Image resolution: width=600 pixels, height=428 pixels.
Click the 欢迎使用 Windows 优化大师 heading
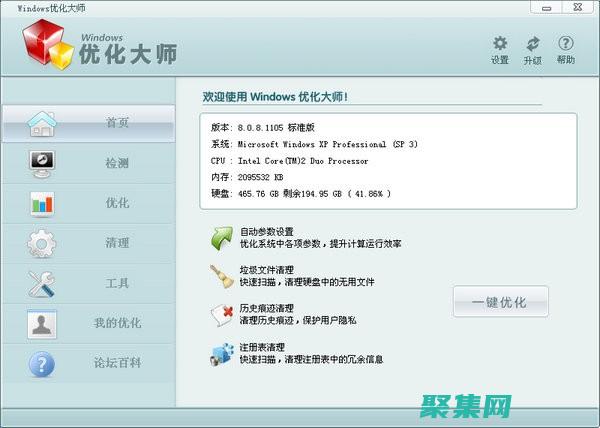275,97
